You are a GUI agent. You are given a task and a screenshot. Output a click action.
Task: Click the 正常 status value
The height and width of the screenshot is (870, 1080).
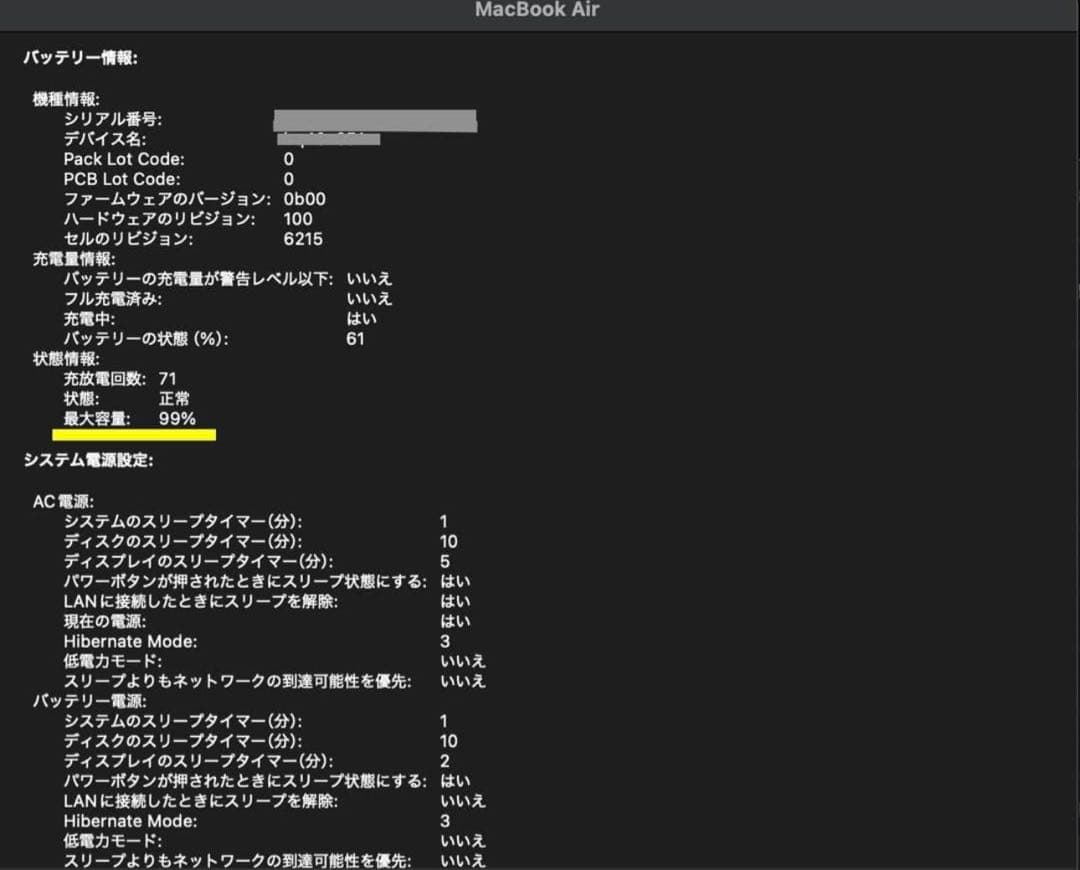(174, 399)
